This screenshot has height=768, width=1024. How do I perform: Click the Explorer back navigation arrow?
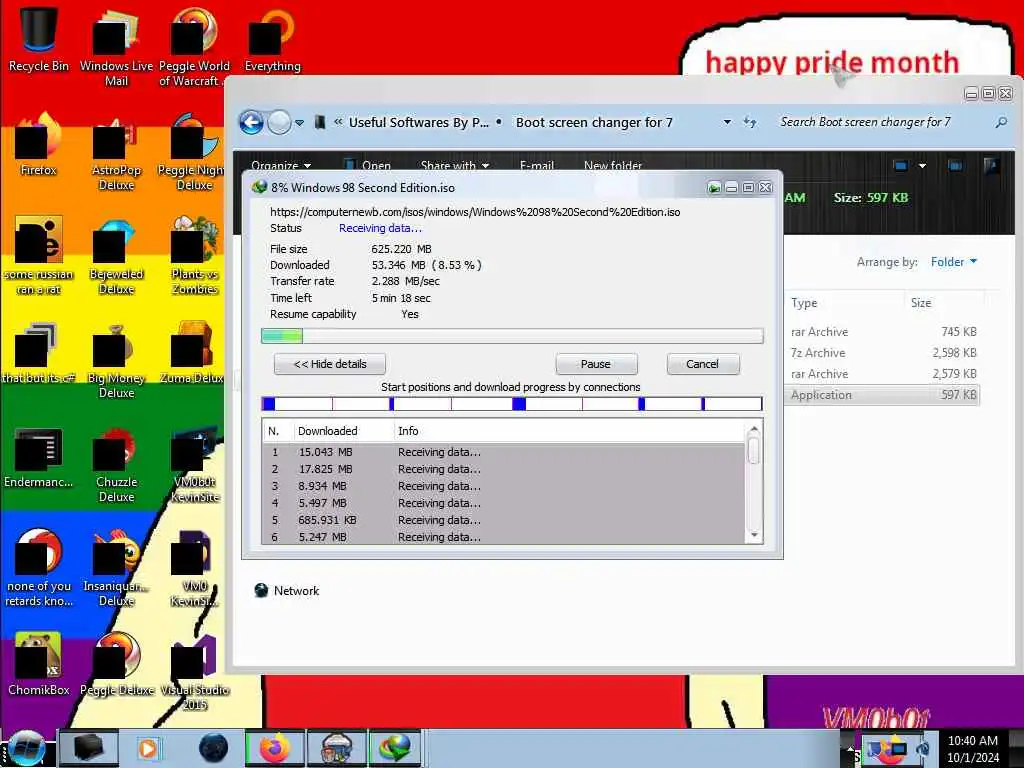[x=251, y=122]
